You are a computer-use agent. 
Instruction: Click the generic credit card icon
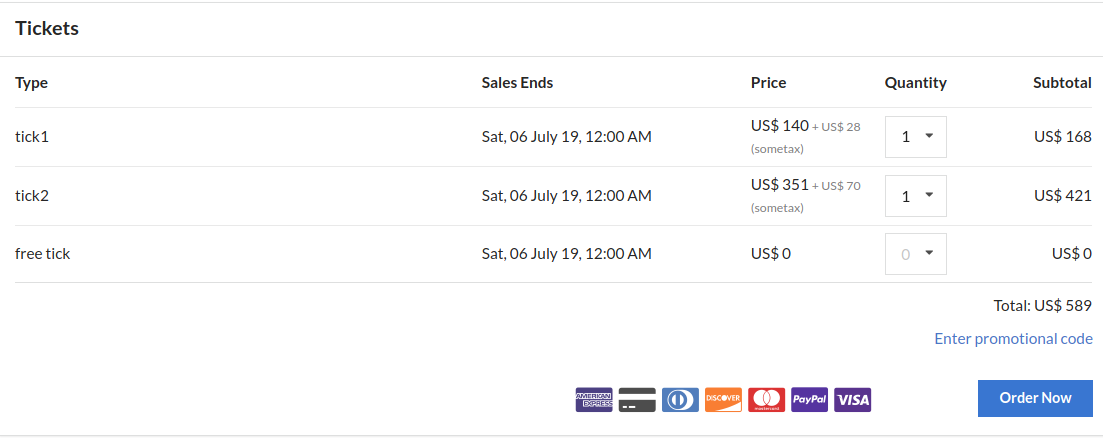tap(637, 400)
